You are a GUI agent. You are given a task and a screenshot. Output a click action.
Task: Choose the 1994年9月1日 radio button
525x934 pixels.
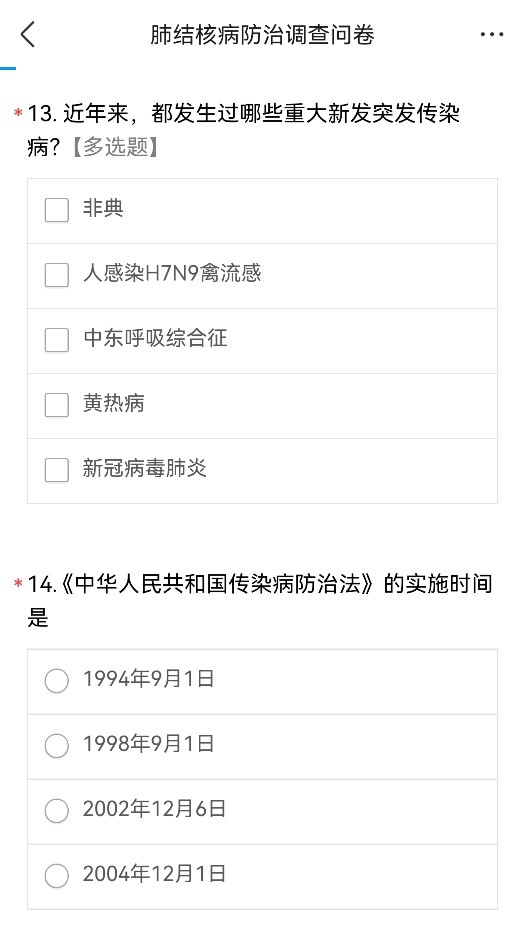(57, 681)
